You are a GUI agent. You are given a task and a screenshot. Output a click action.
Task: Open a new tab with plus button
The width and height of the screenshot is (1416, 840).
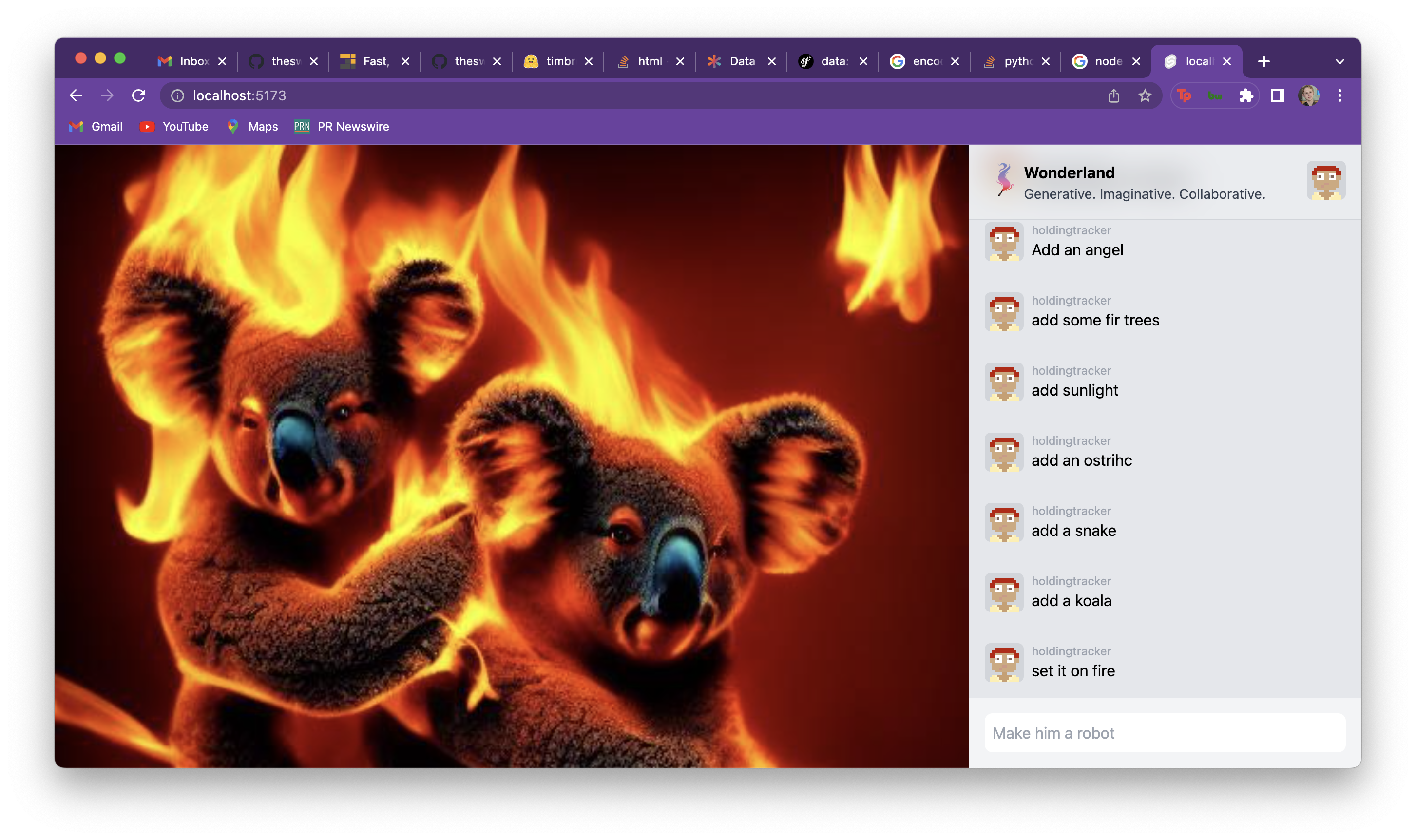click(1264, 61)
